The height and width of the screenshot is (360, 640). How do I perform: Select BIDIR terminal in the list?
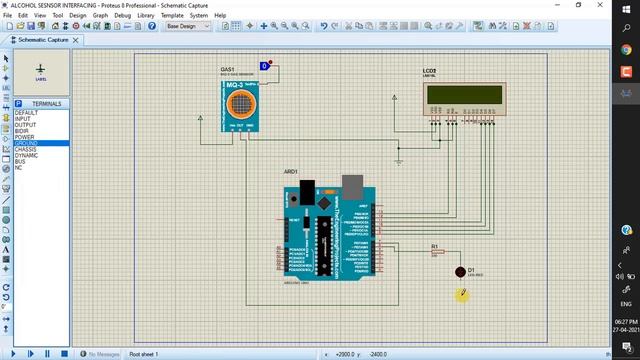point(41,131)
